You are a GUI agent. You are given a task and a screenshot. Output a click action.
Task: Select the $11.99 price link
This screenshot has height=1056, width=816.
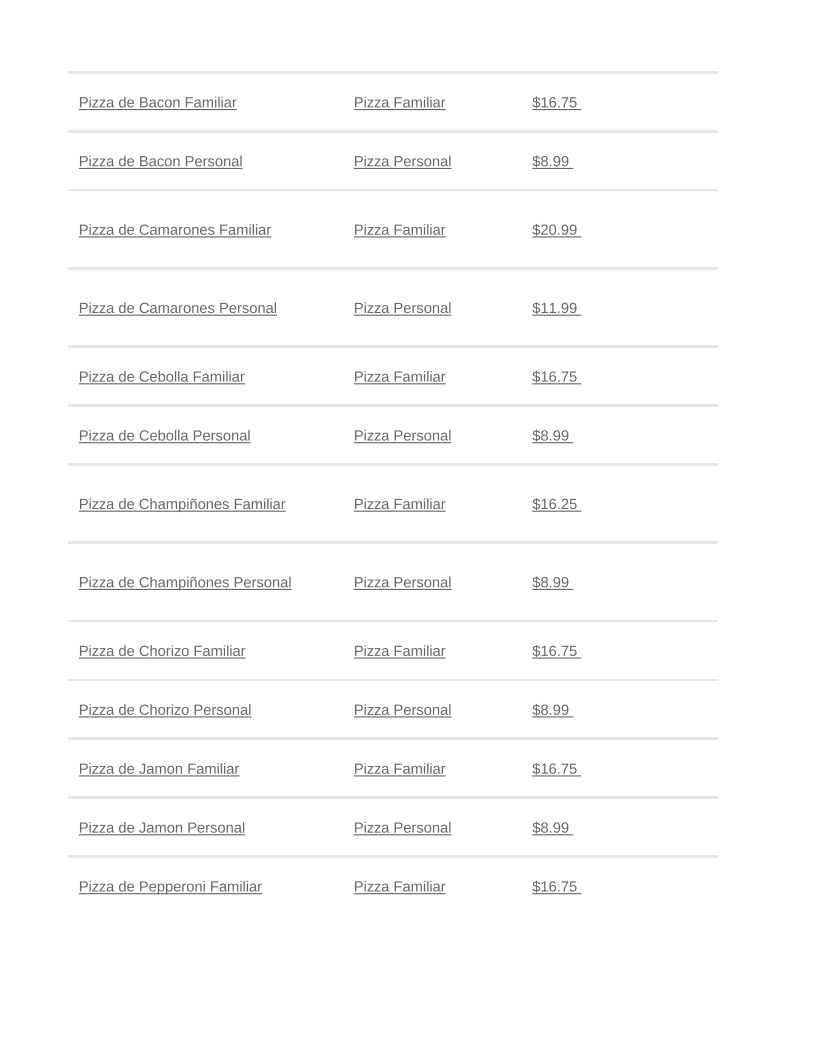[x=555, y=308]
